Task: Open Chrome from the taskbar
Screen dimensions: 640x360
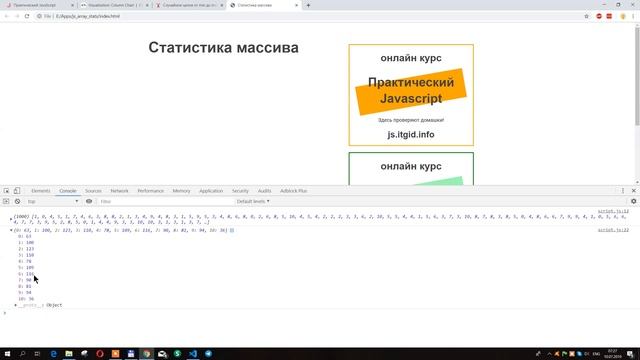Action: [x=147, y=353]
